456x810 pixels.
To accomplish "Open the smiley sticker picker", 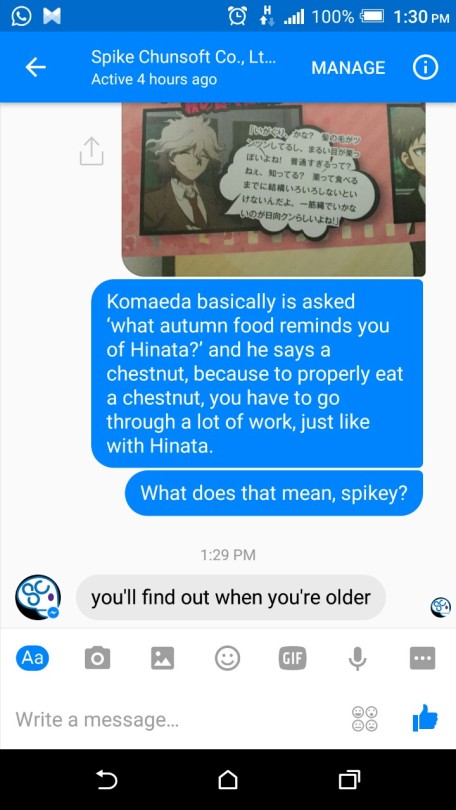I will point(227,659).
